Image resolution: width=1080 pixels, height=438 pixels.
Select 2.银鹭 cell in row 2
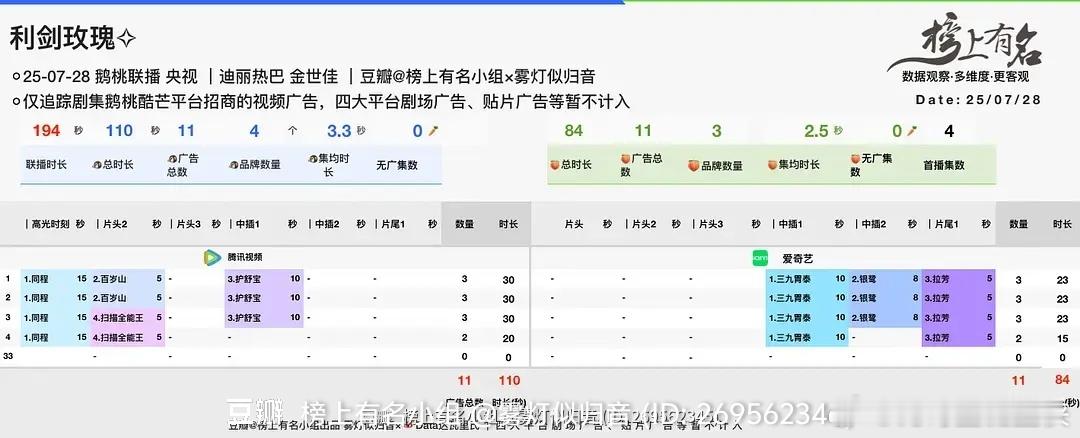coord(886,298)
